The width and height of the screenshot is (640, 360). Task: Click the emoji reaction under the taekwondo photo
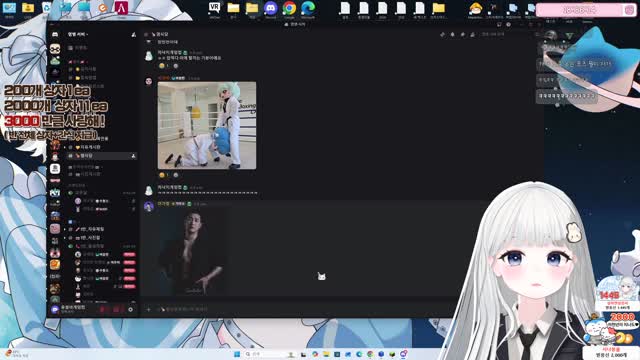tap(164, 175)
